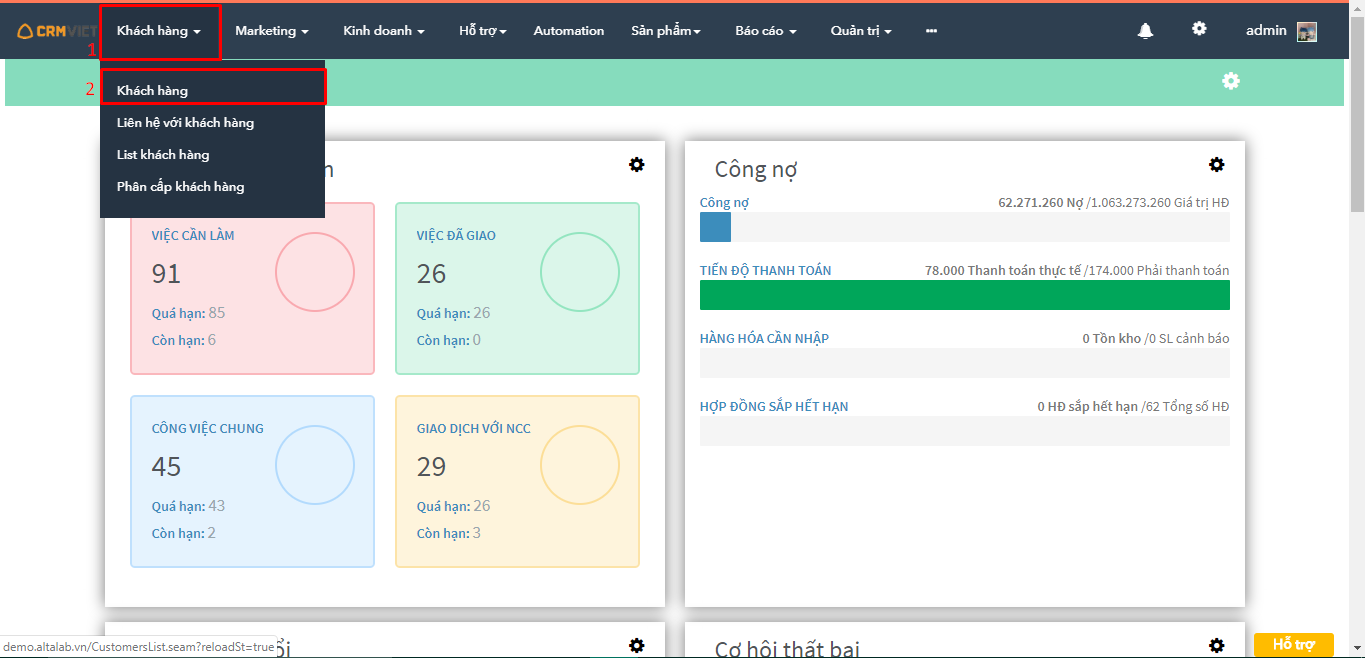Click the circle icon in Việc đã giao card

pyautogui.click(x=580, y=271)
